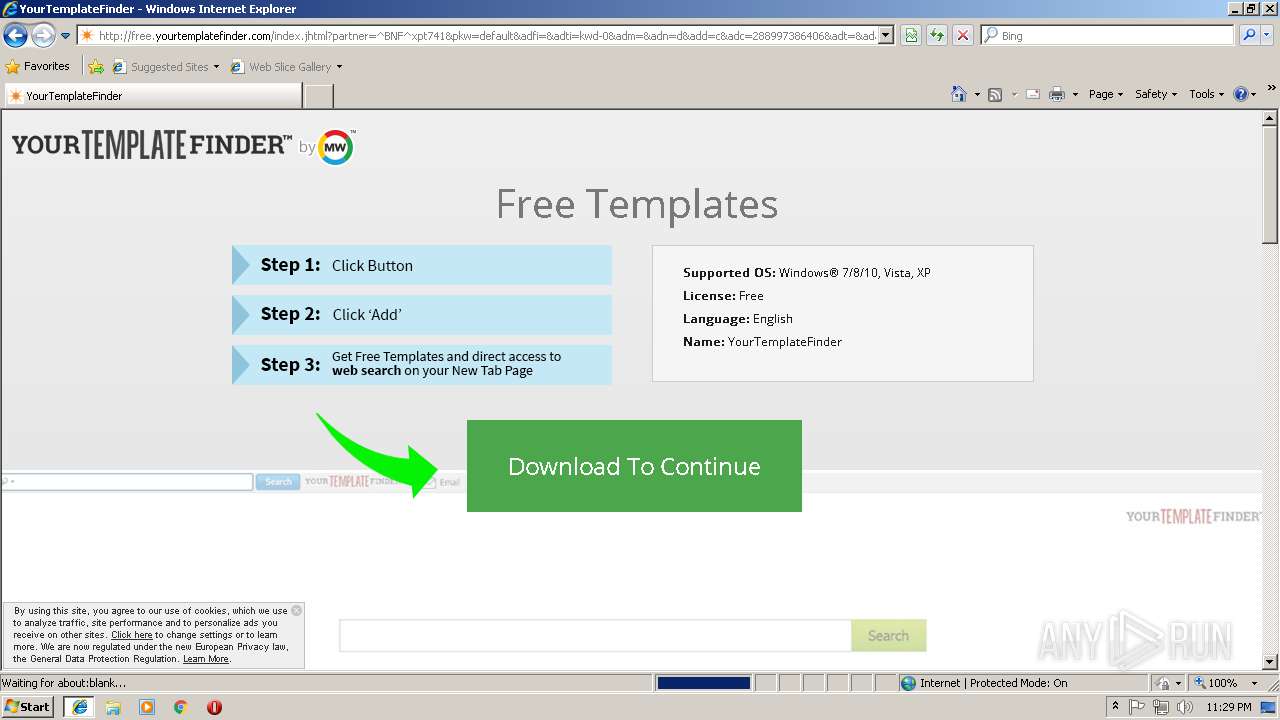Click the Download To Continue button
This screenshot has height=720, width=1280.
click(x=634, y=466)
